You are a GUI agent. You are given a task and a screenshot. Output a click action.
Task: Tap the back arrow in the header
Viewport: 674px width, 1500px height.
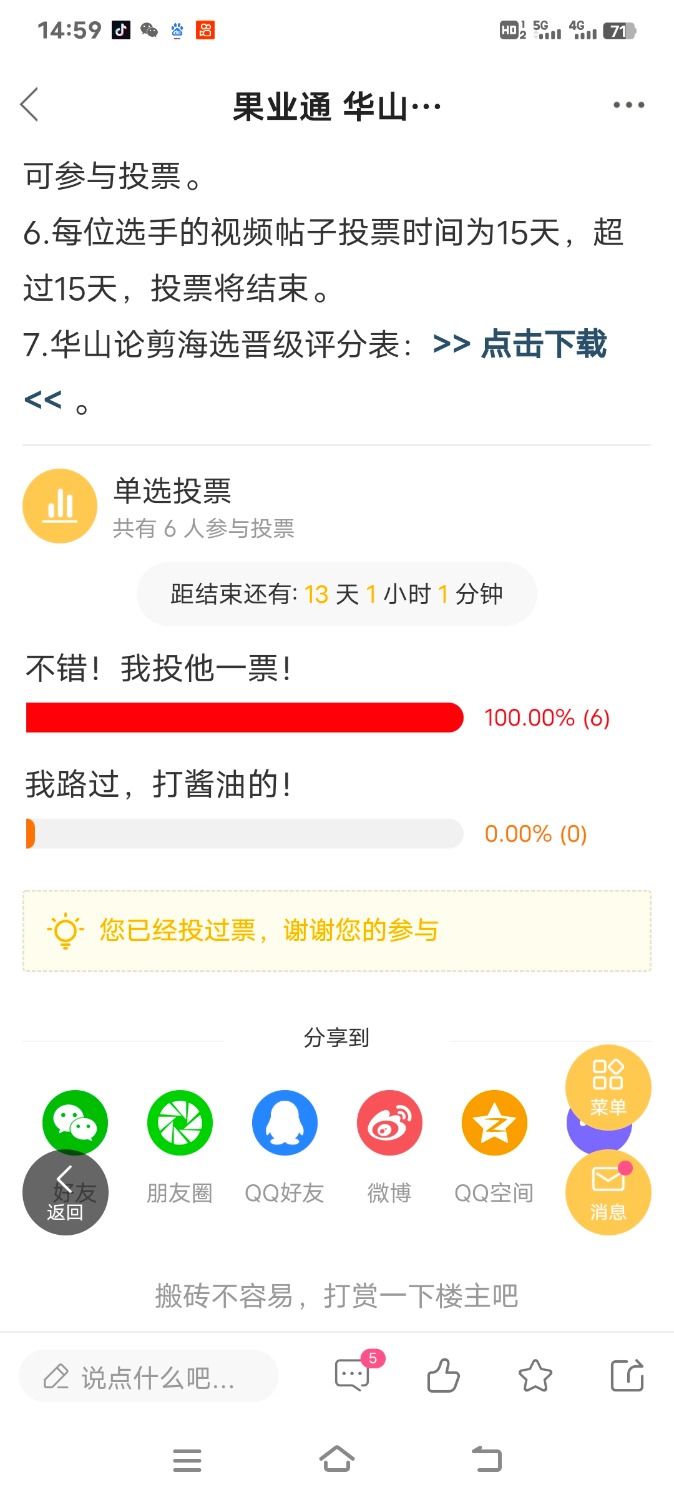click(30, 104)
